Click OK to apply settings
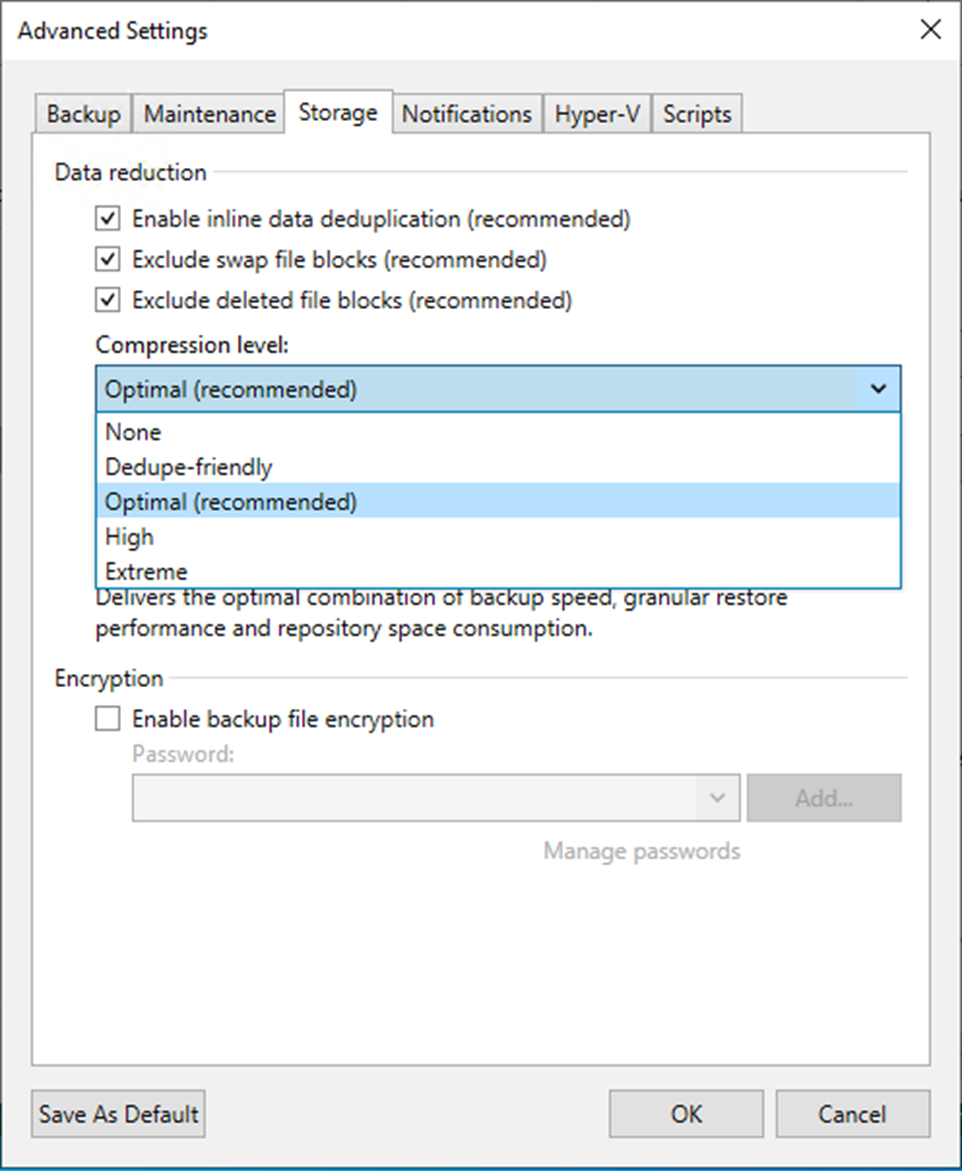Image resolution: width=962 pixels, height=1171 pixels. pyautogui.click(x=685, y=1114)
